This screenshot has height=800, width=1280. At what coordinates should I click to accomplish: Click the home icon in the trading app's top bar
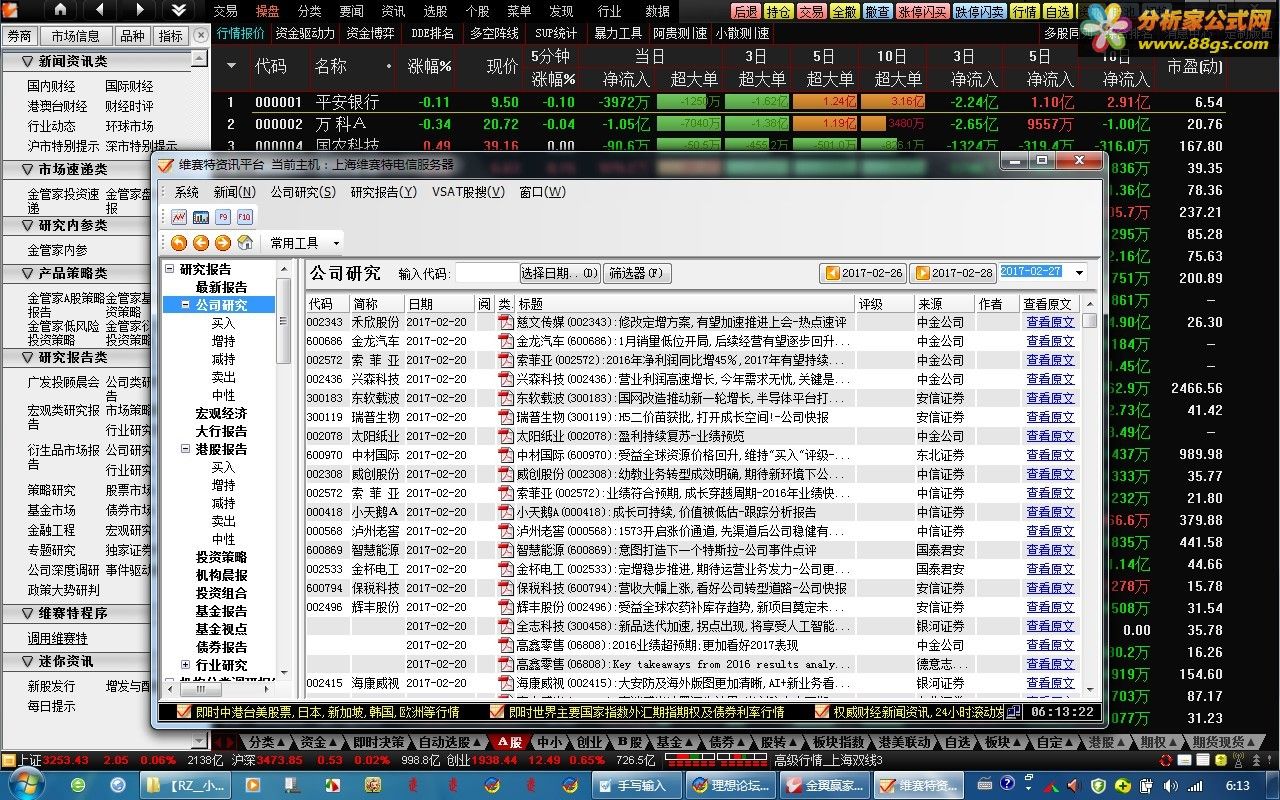[x=60, y=10]
